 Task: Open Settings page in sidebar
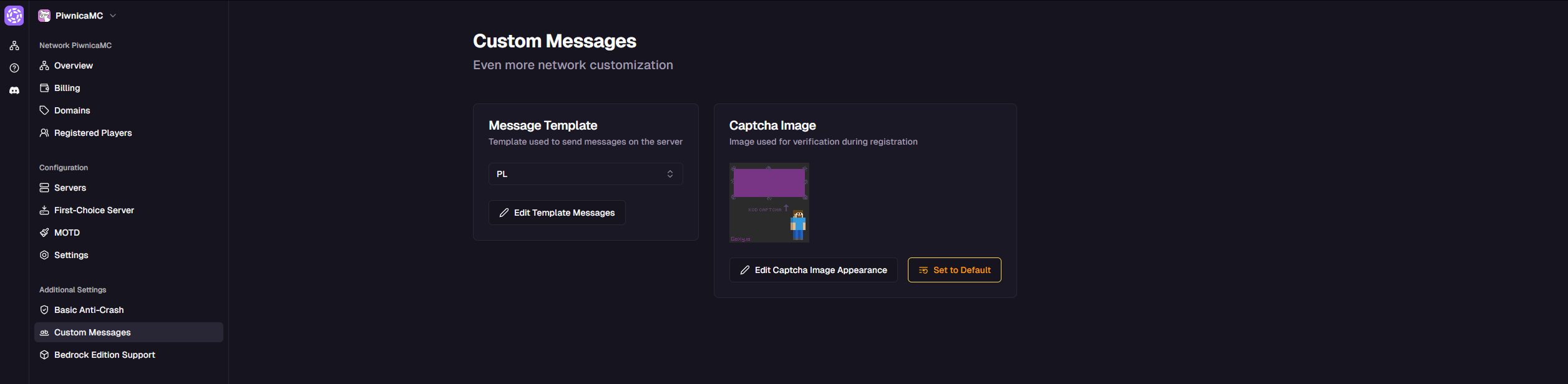tap(129, 255)
